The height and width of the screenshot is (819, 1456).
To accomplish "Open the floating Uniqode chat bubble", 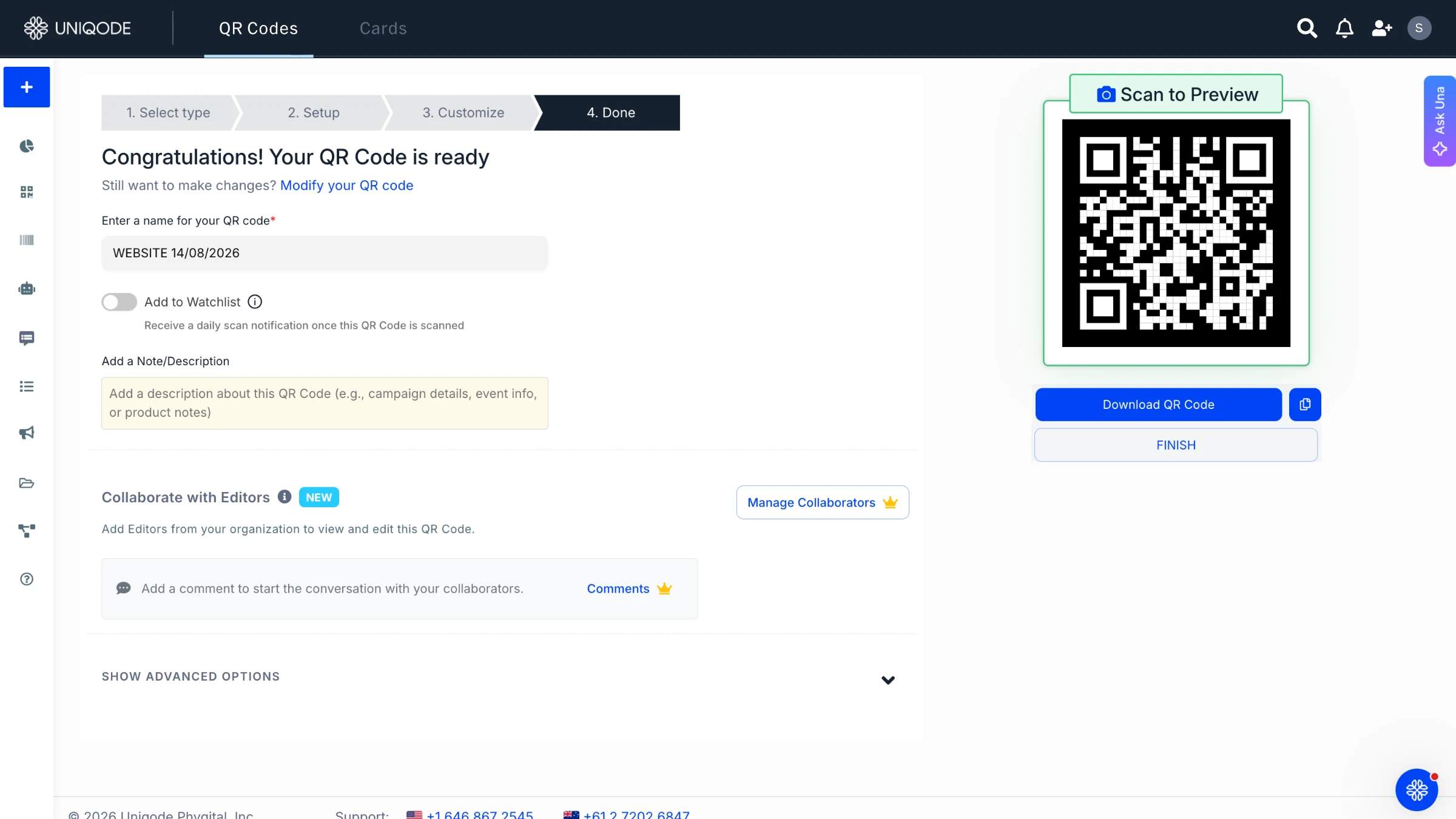I will click(x=1417, y=790).
